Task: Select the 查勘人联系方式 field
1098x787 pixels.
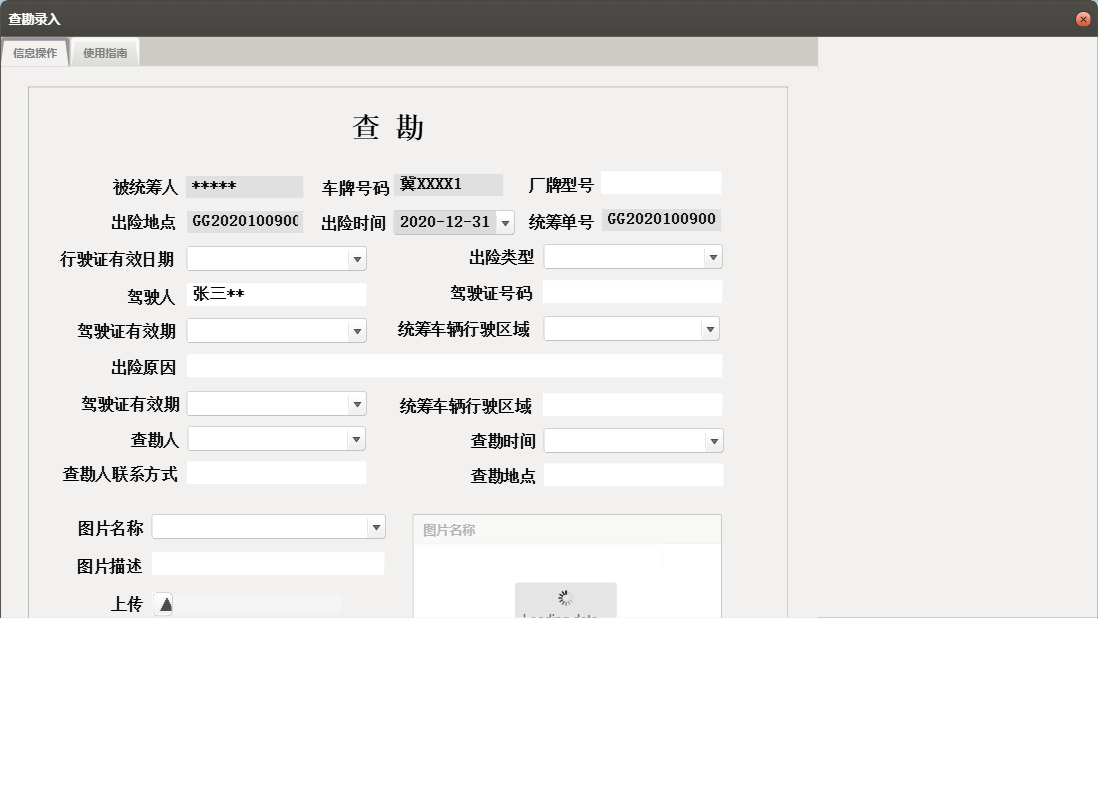Action: pyautogui.click(x=277, y=473)
